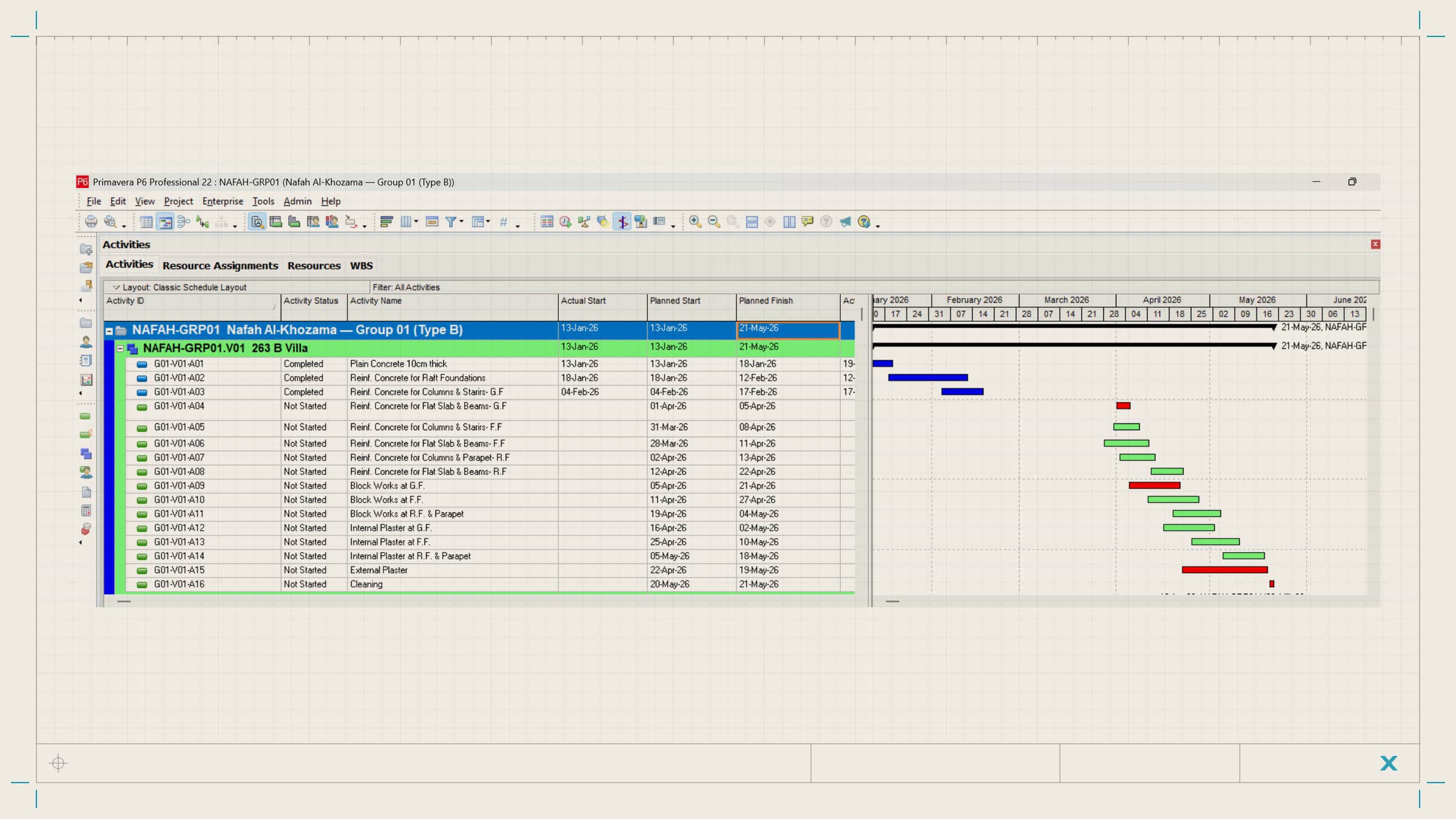Open the Filter dropdown in toolbar

(454, 222)
